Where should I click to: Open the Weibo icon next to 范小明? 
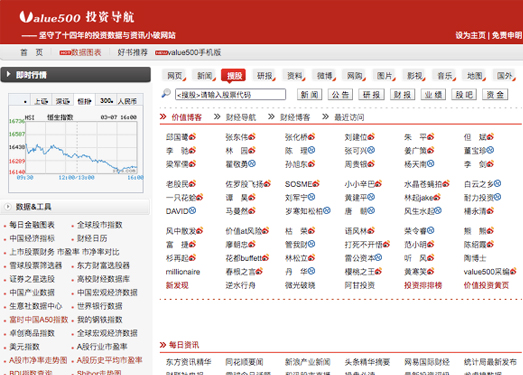430,245
